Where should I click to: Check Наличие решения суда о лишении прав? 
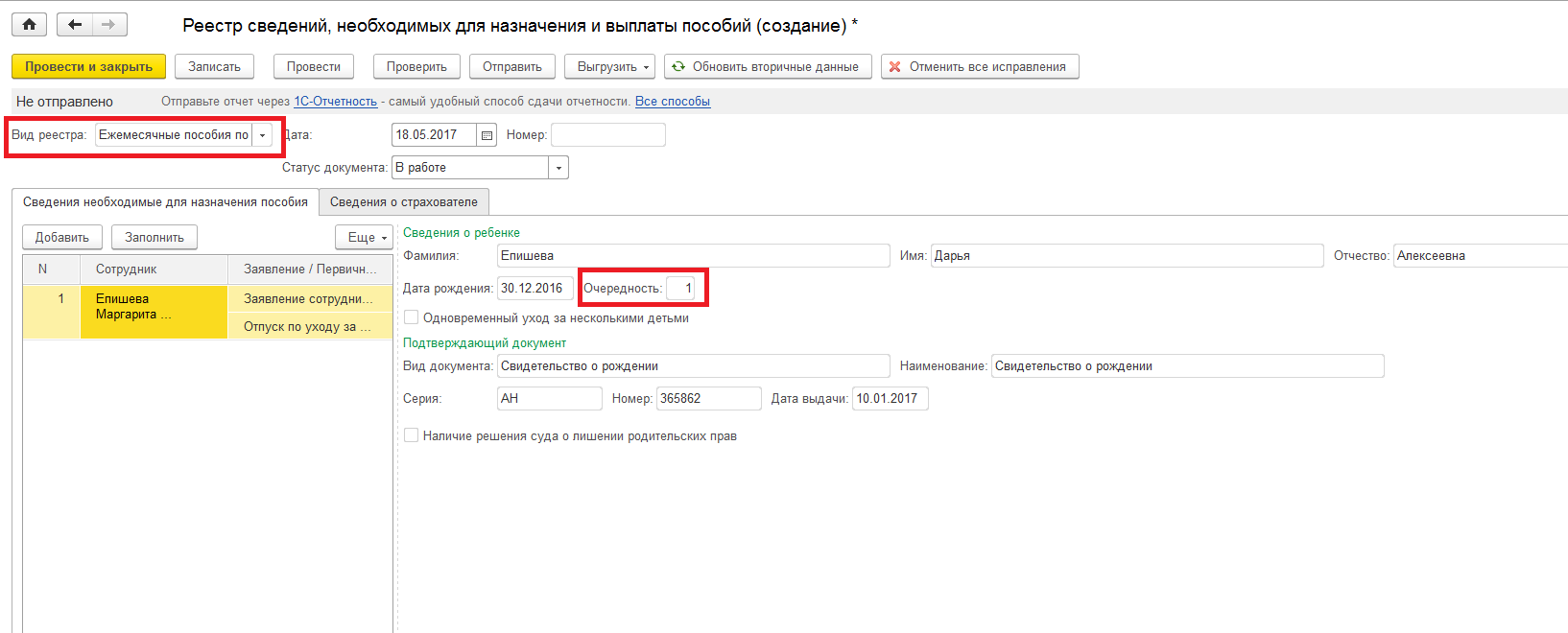412,435
